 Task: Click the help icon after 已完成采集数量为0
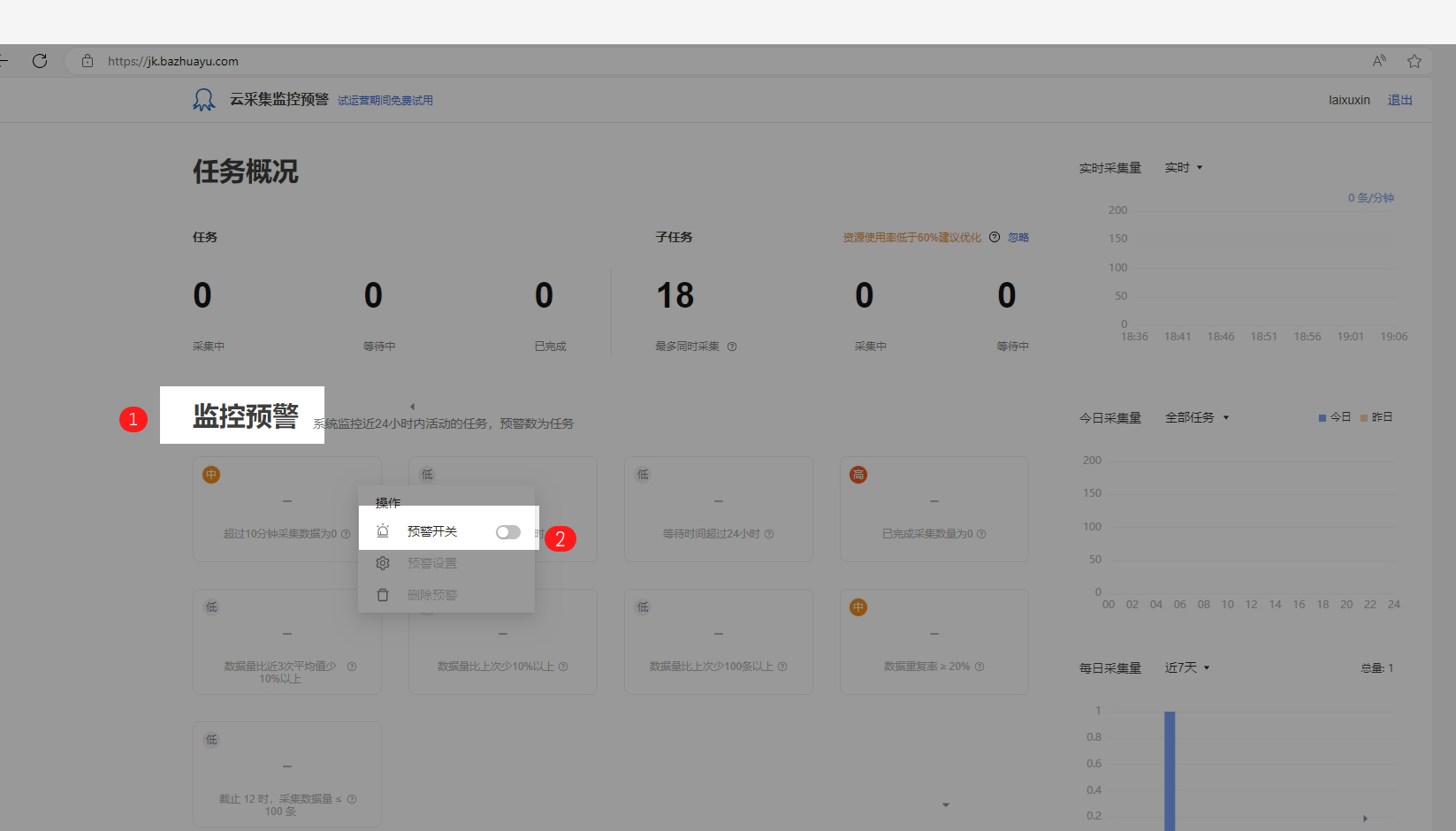click(981, 534)
